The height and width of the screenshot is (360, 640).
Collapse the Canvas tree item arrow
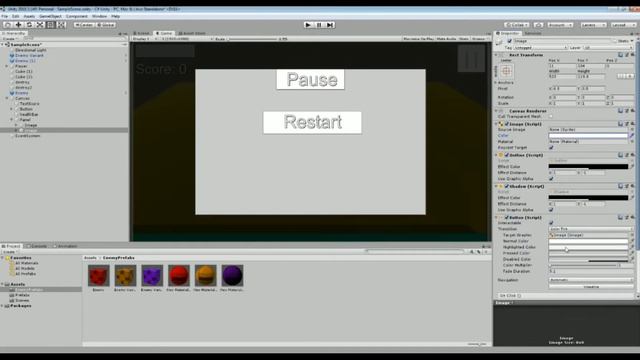point(7,98)
